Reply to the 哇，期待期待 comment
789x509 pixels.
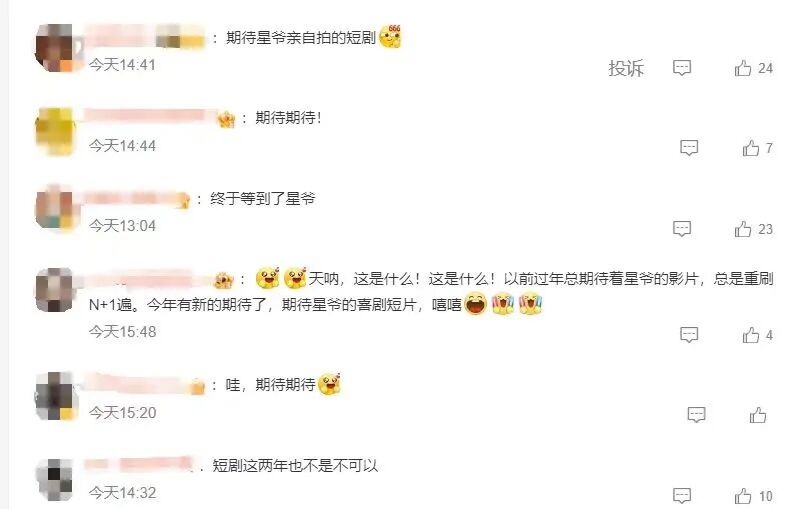tap(696, 415)
